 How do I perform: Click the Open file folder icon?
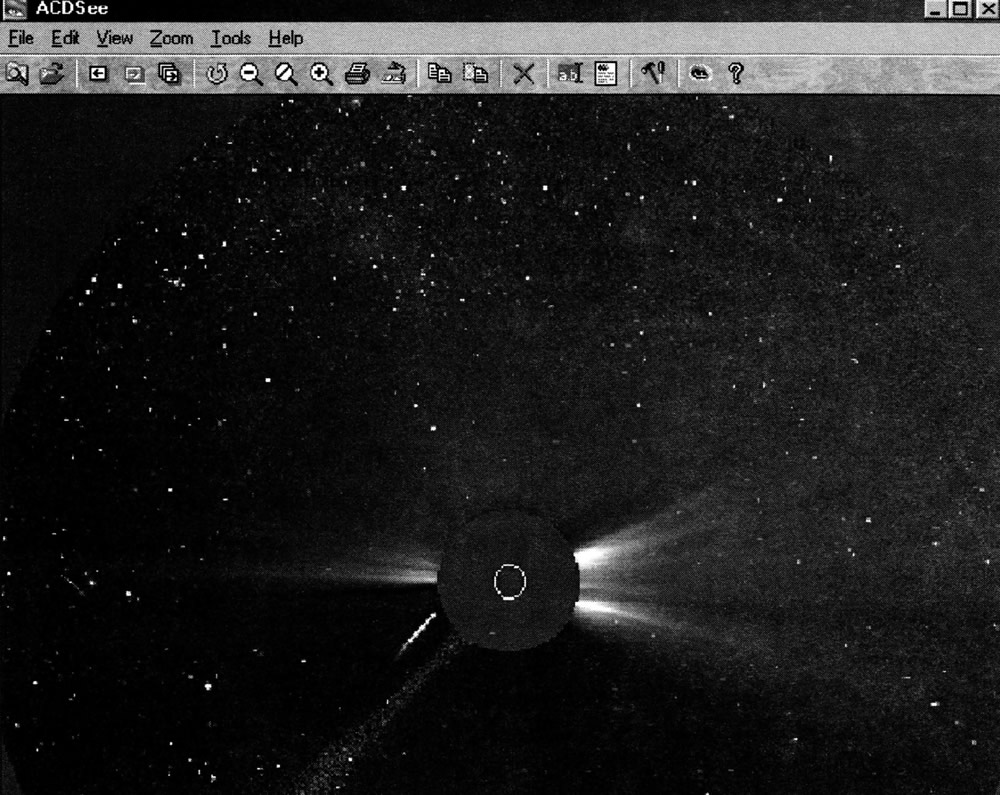52,73
